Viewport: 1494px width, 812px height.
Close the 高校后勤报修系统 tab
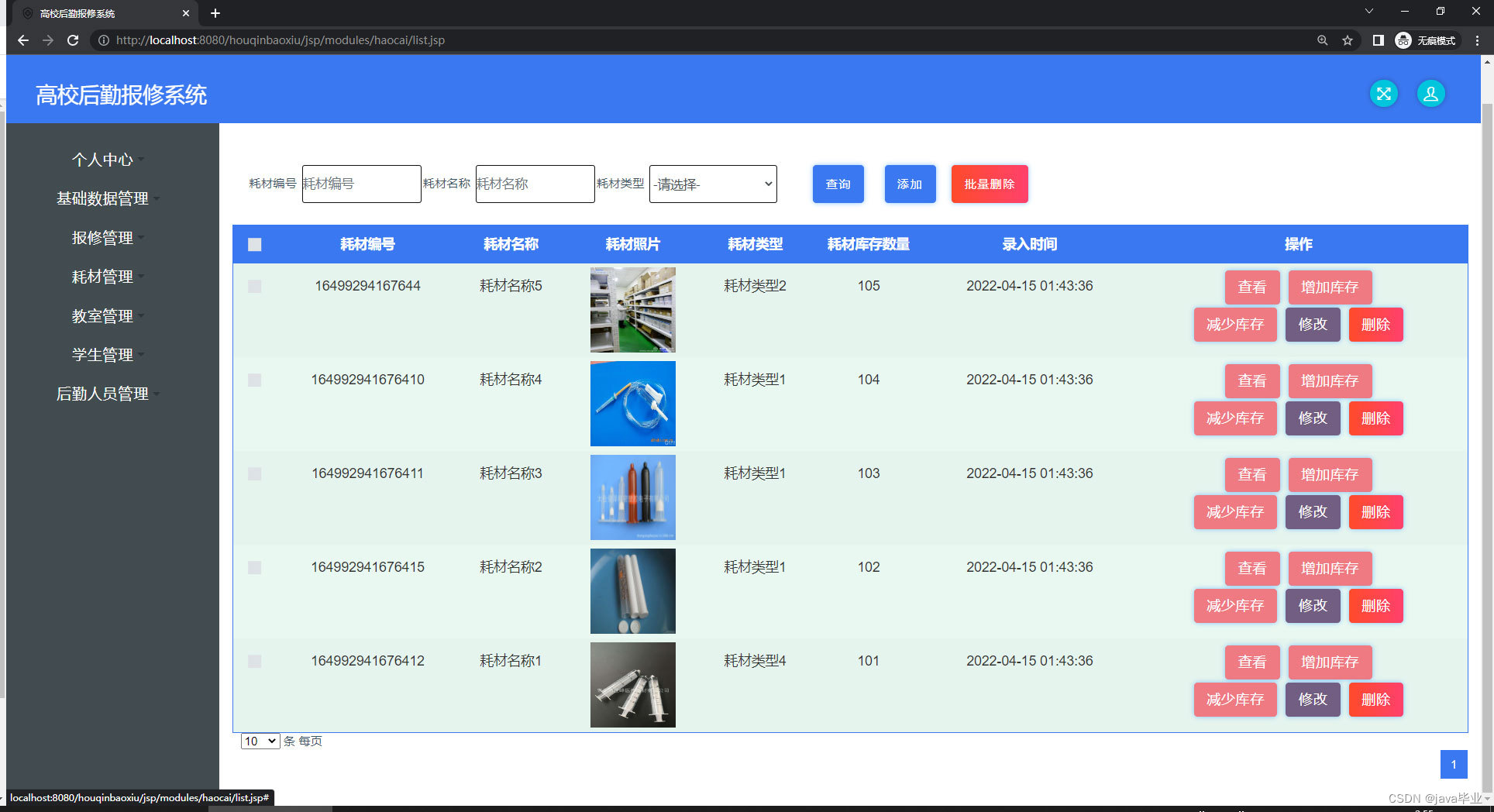pos(186,13)
